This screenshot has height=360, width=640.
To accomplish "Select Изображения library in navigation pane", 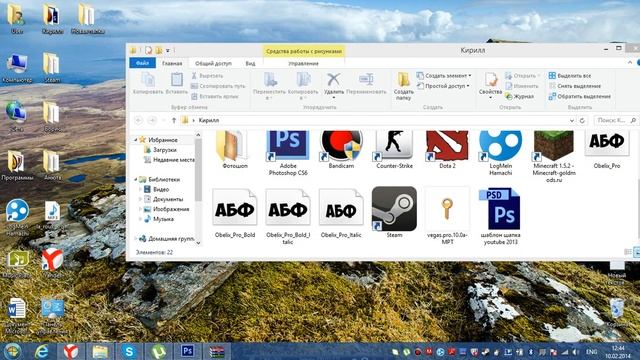I will click(x=167, y=209).
